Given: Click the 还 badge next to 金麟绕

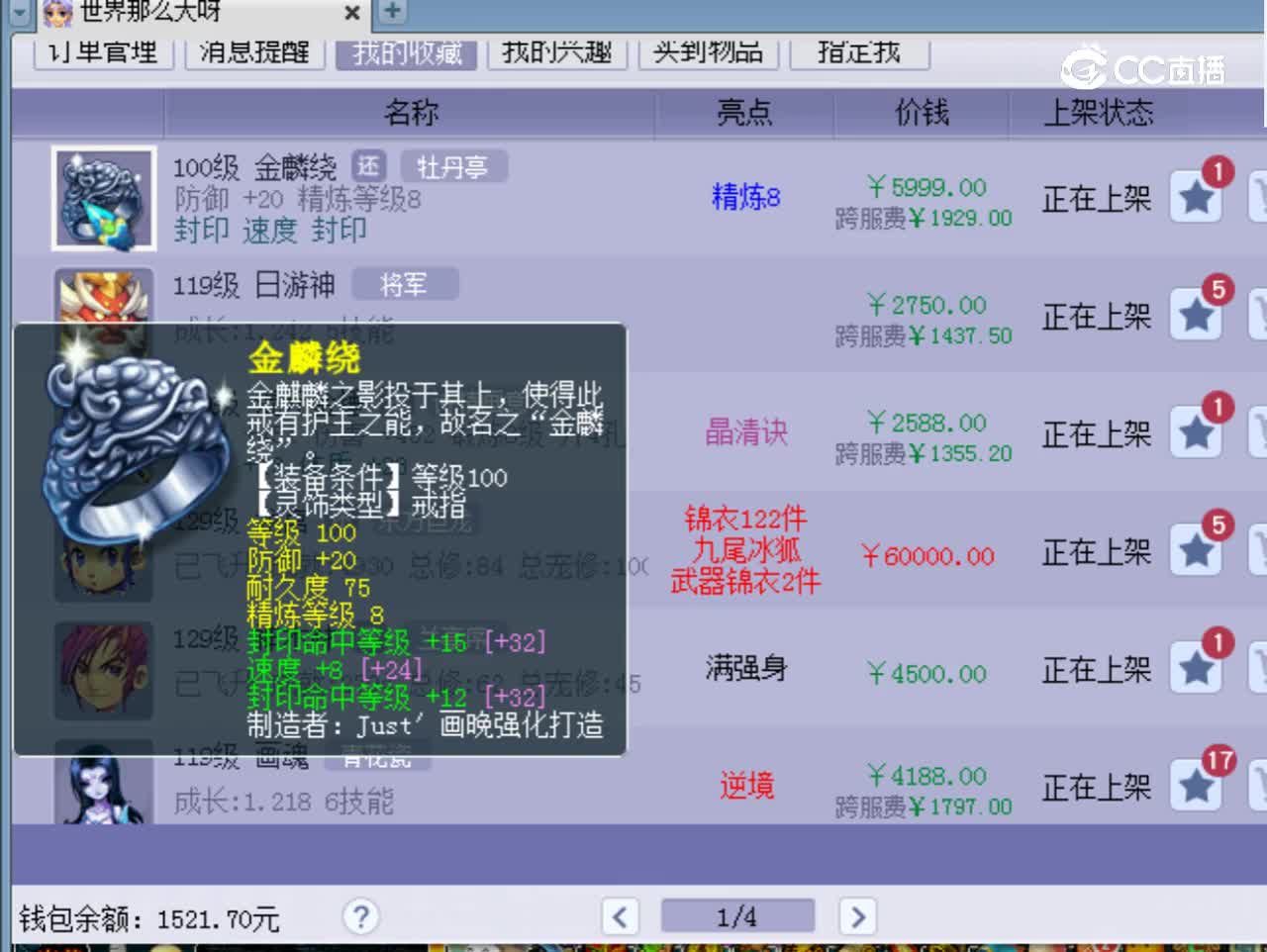Looking at the screenshot, I should pos(368,166).
